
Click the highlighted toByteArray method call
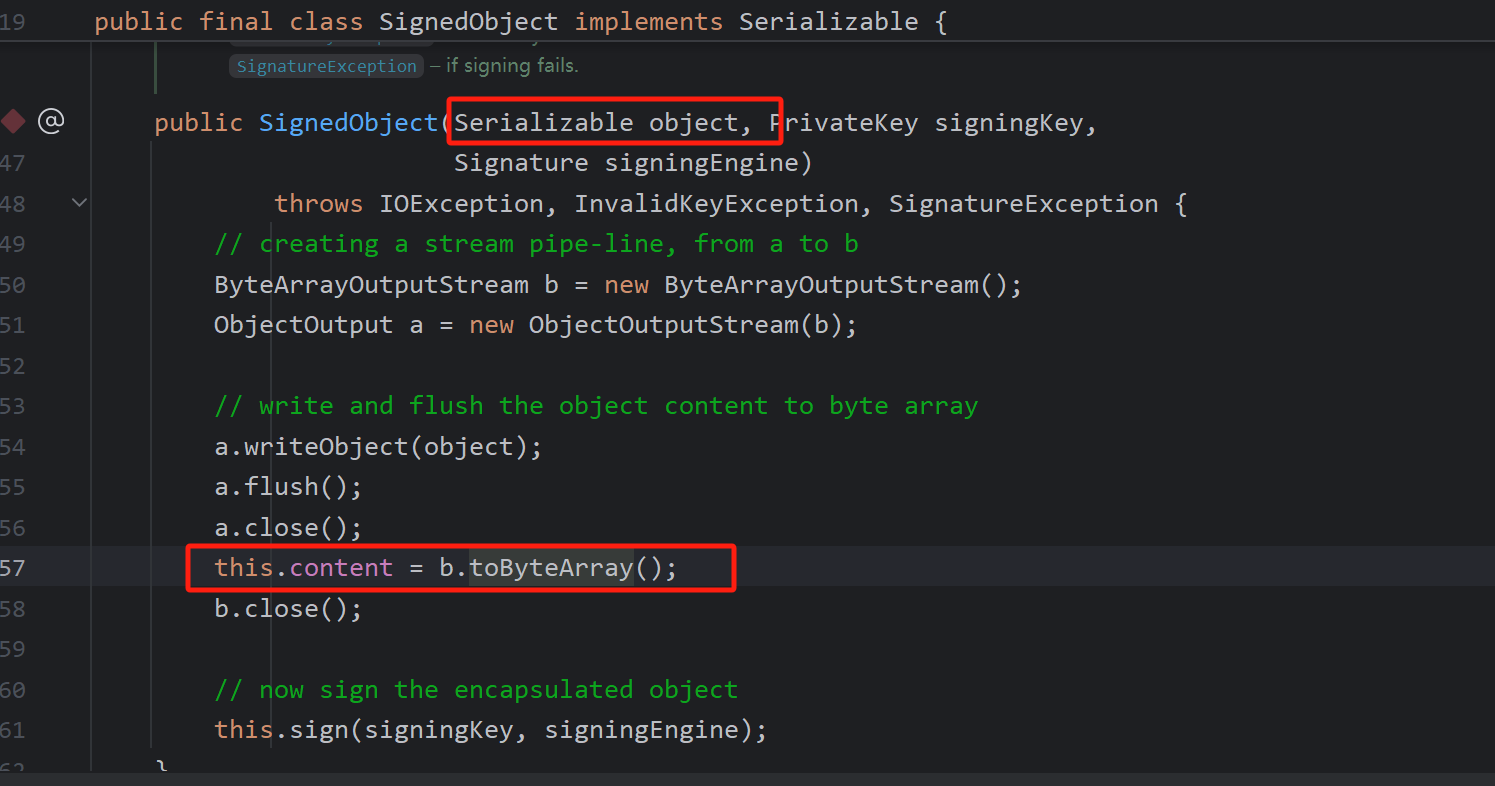[551, 568]
